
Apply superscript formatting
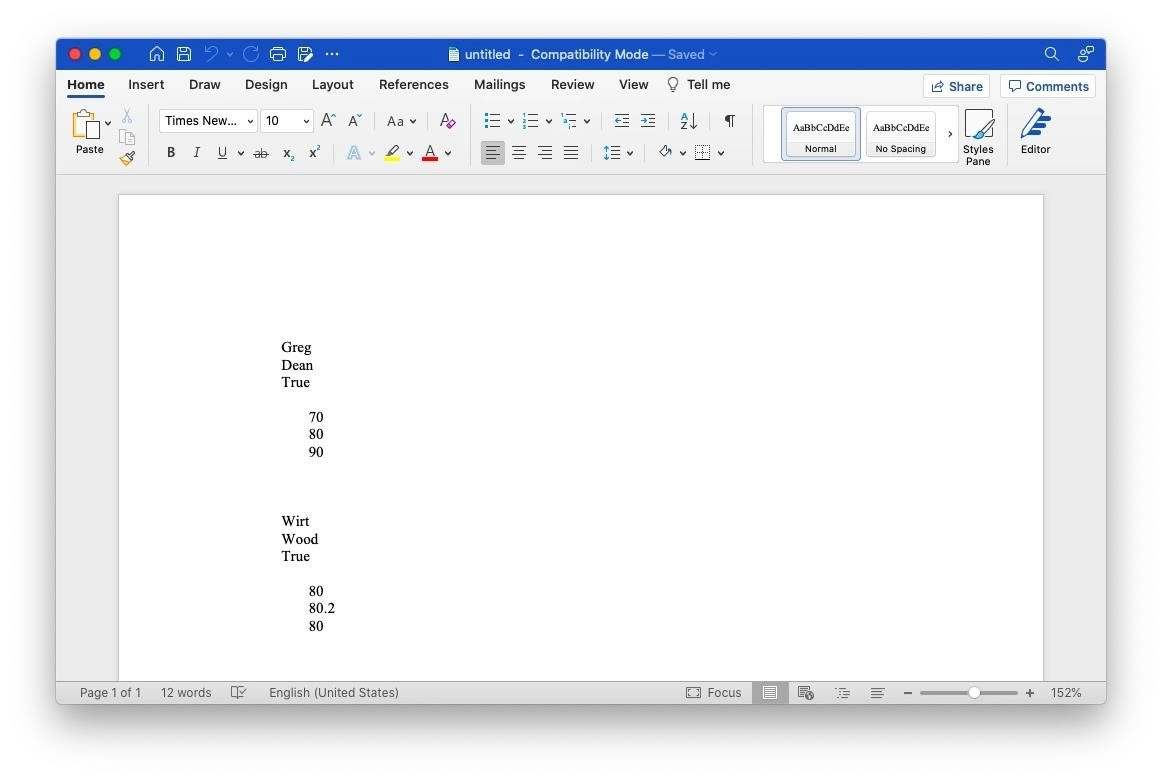click(314, 152)
